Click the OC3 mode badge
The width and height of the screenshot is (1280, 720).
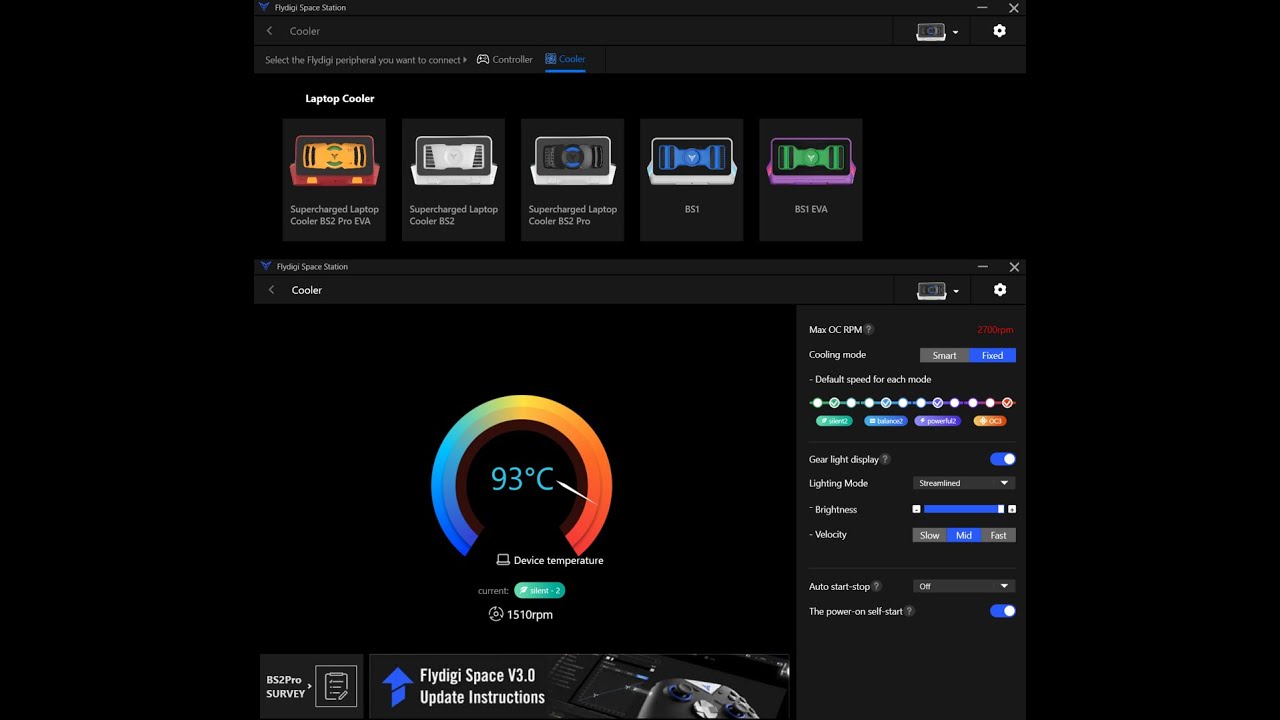(990, 421)
